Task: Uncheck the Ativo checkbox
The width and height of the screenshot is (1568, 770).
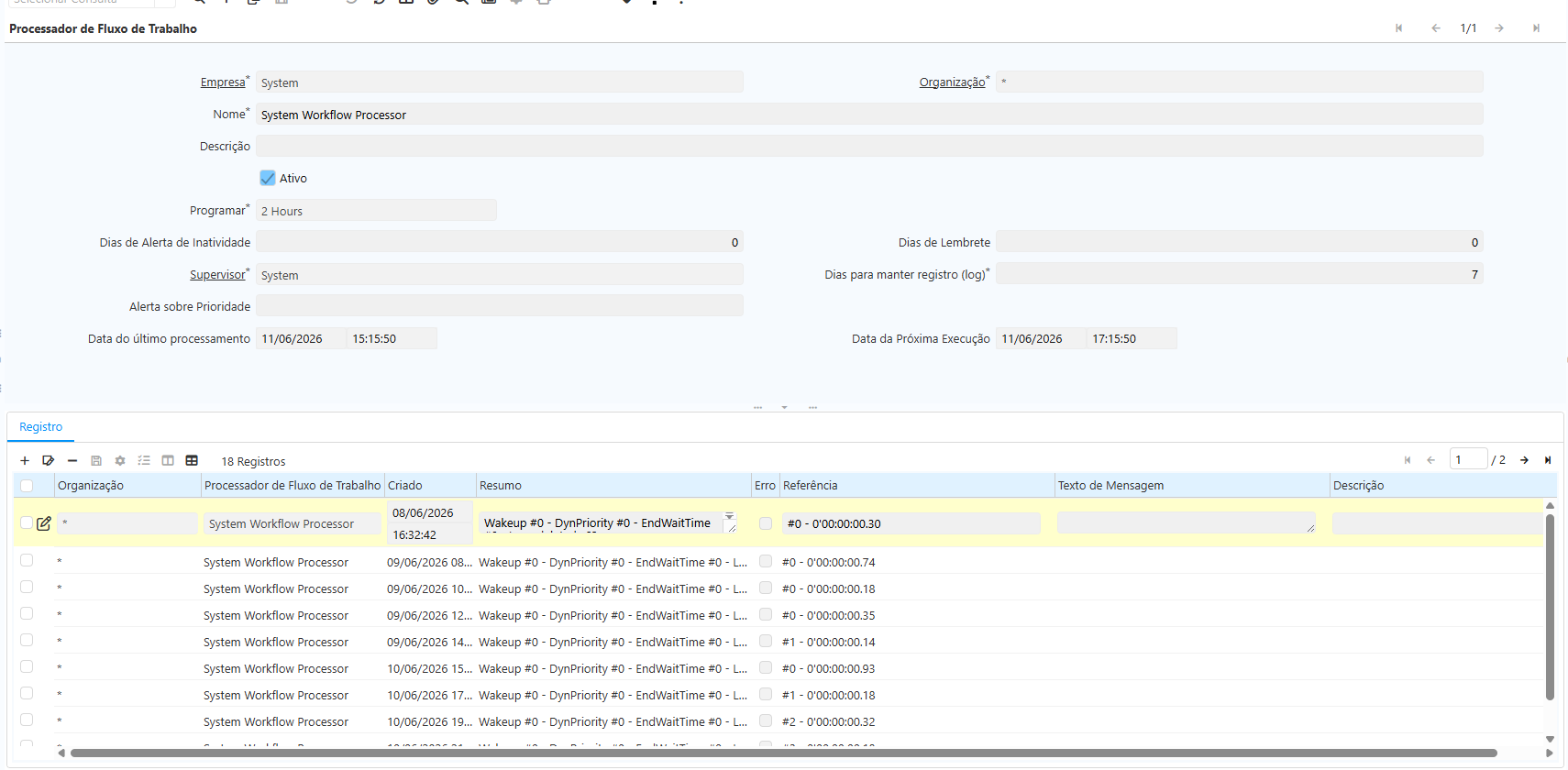Action: [268, 178]
